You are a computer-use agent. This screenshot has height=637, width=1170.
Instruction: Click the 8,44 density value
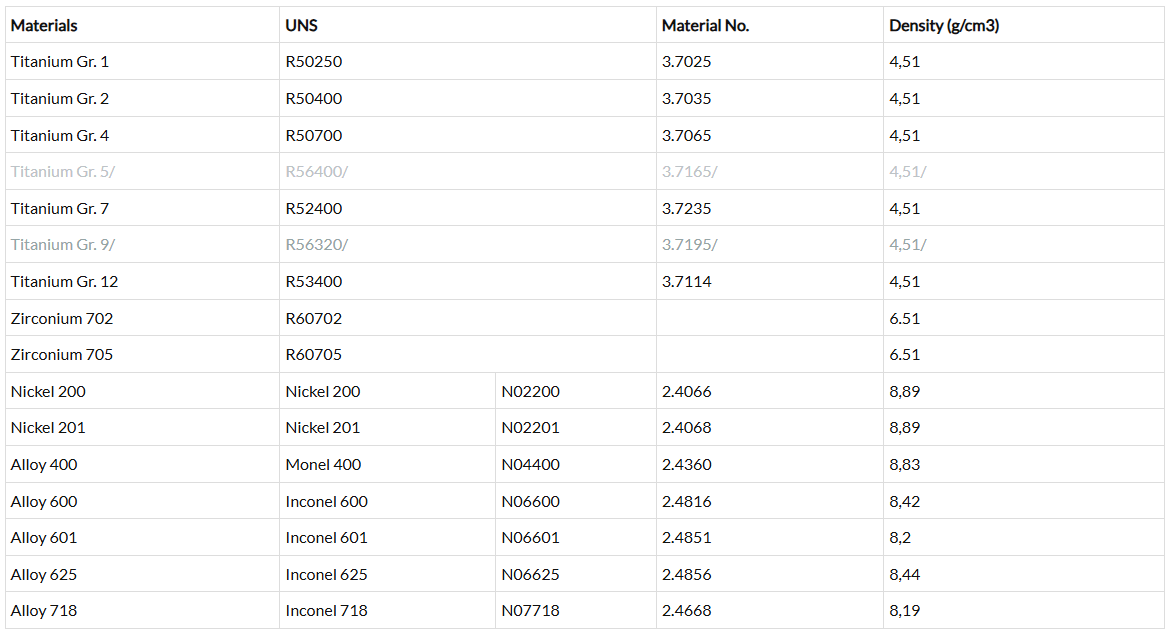[x=904, y=575]
